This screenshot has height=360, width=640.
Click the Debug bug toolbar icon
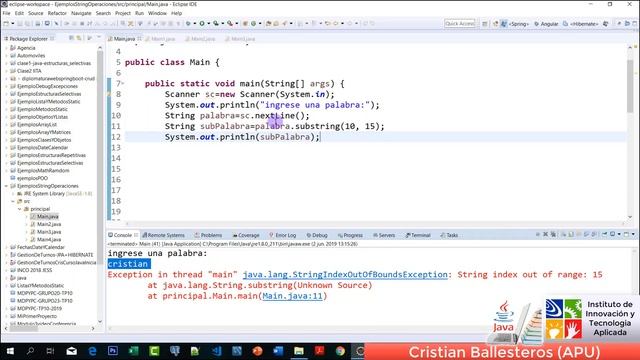[x=188, y=24]
